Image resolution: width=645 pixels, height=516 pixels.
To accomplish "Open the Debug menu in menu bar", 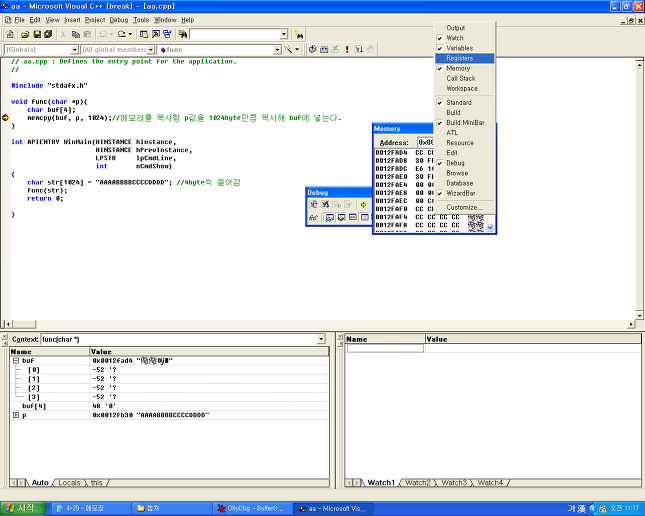I will coord(118,20).
